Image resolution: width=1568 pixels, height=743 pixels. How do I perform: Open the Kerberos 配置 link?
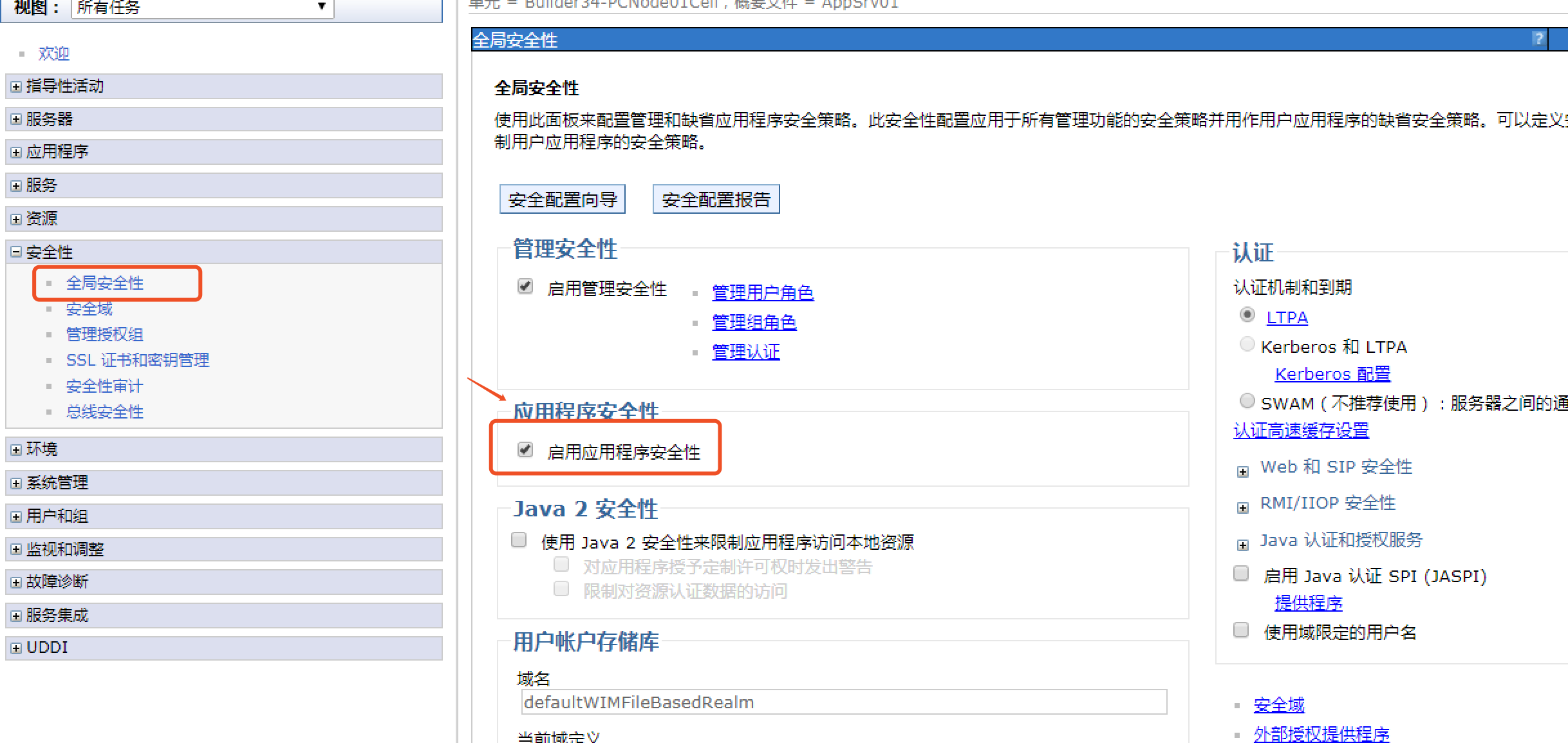(1332, 375)
